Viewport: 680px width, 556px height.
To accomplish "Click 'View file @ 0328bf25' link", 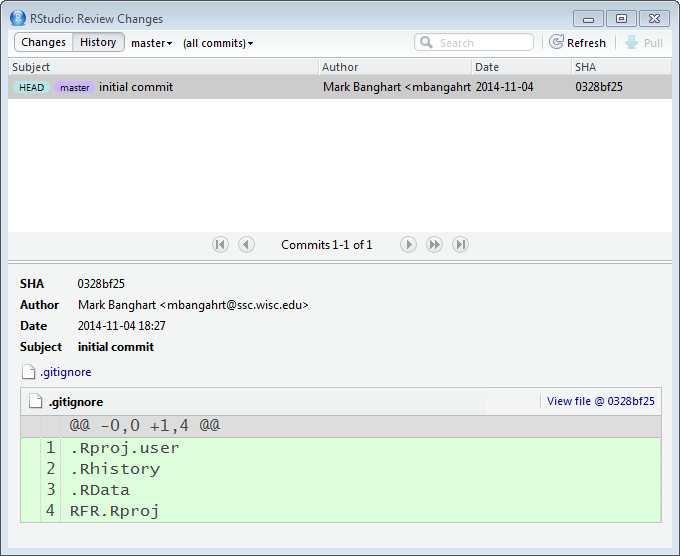I will point(601,401).
